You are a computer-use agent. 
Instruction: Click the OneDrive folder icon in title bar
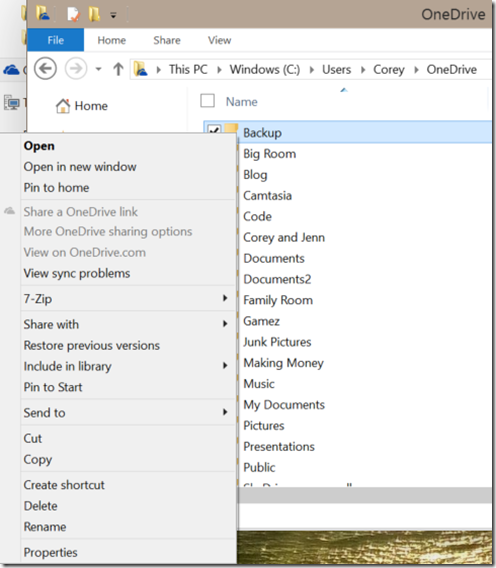click(x=43, y=13)
